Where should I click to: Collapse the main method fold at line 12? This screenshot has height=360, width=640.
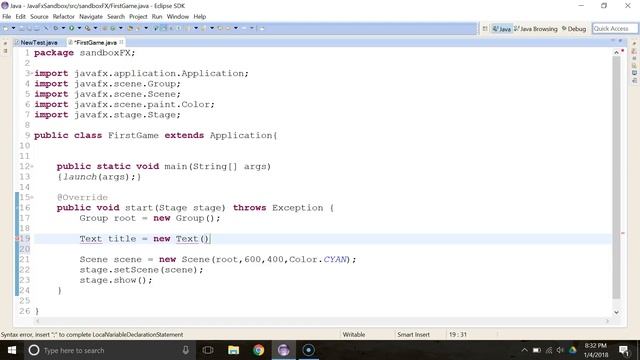coord(32,166)
